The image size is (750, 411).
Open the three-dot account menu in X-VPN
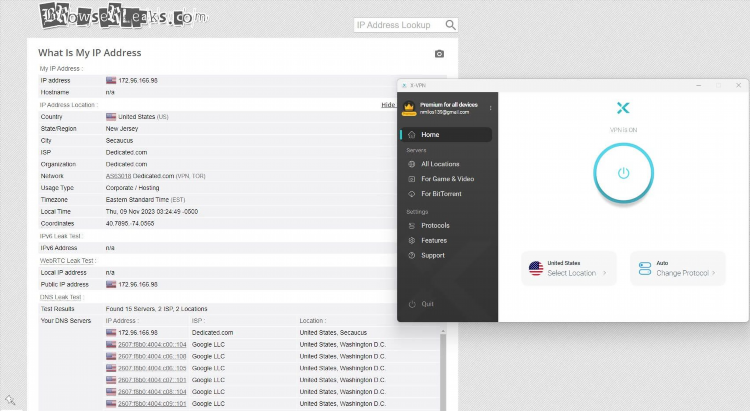[x=490, y=108]
